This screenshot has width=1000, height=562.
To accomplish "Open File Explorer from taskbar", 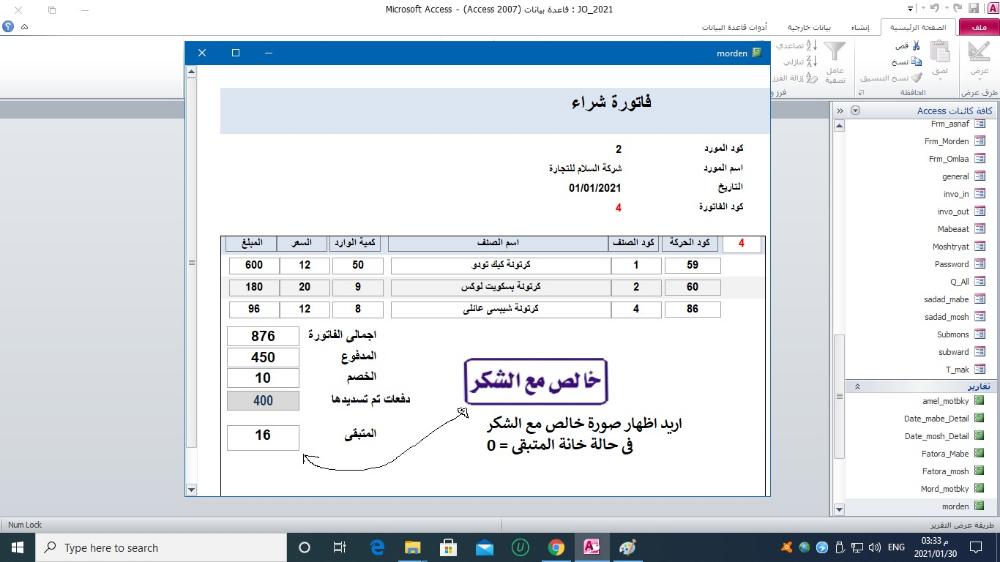I will click(x=413, y=547).
